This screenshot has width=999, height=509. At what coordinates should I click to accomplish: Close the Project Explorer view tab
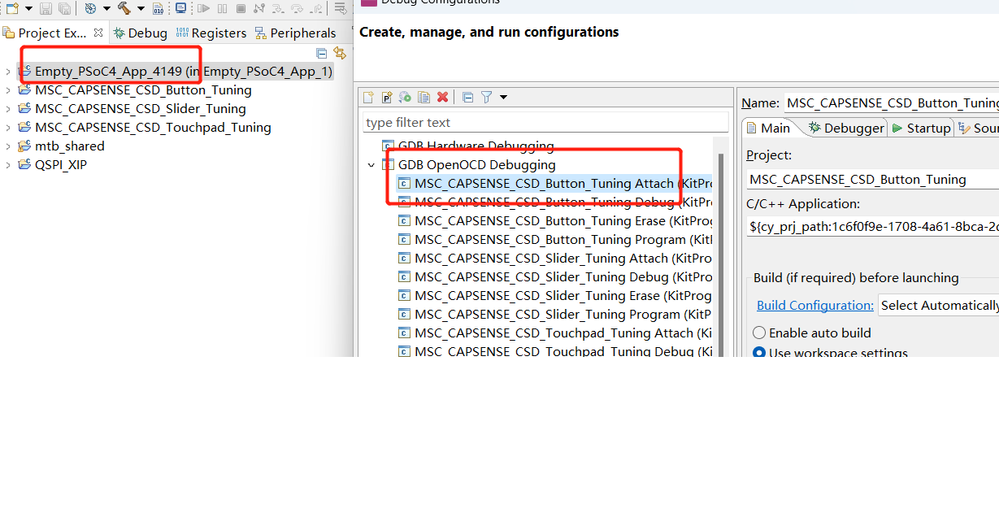[x=98, y=32]
